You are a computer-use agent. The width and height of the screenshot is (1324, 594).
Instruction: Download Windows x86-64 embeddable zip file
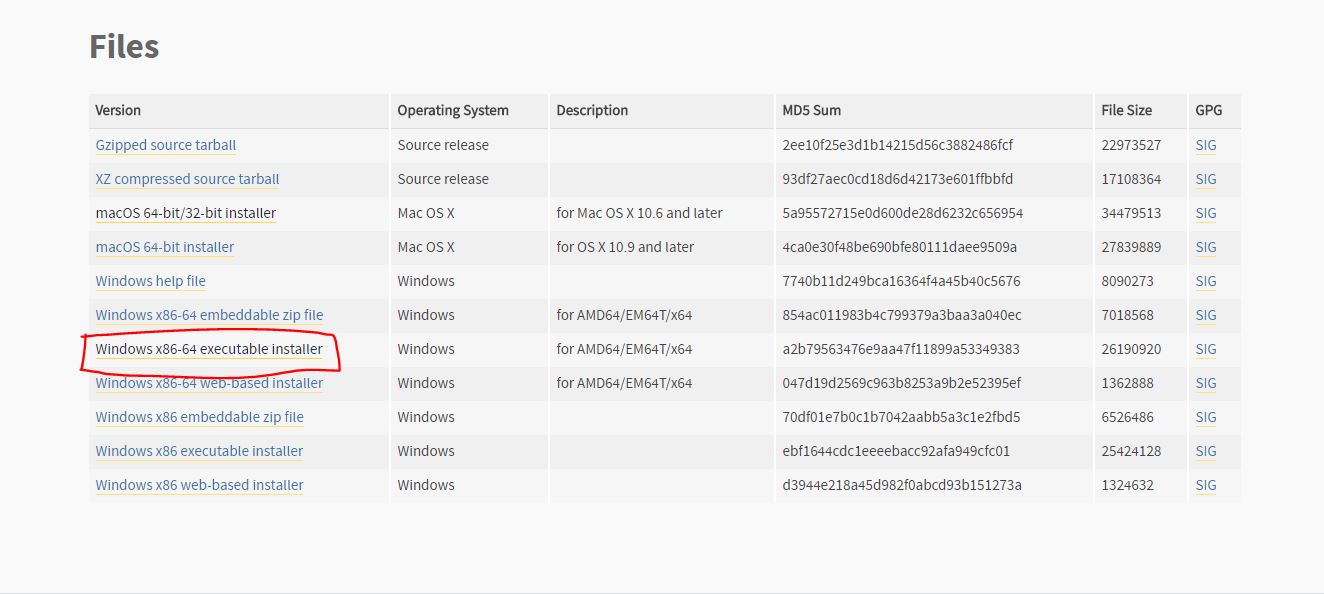(209, 315)
